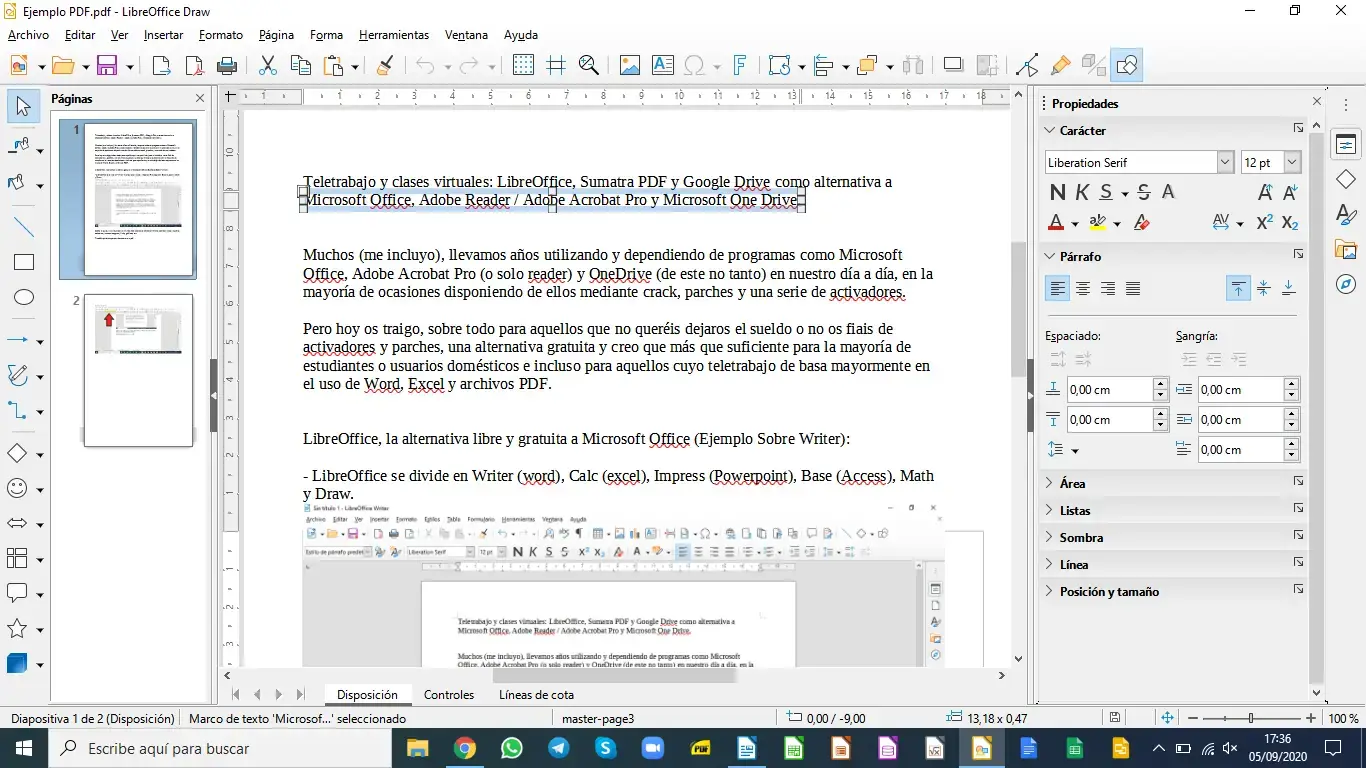1366x768 pixels.
Task: Toggle Subscript X₂ button
Action: point(1290,222)
